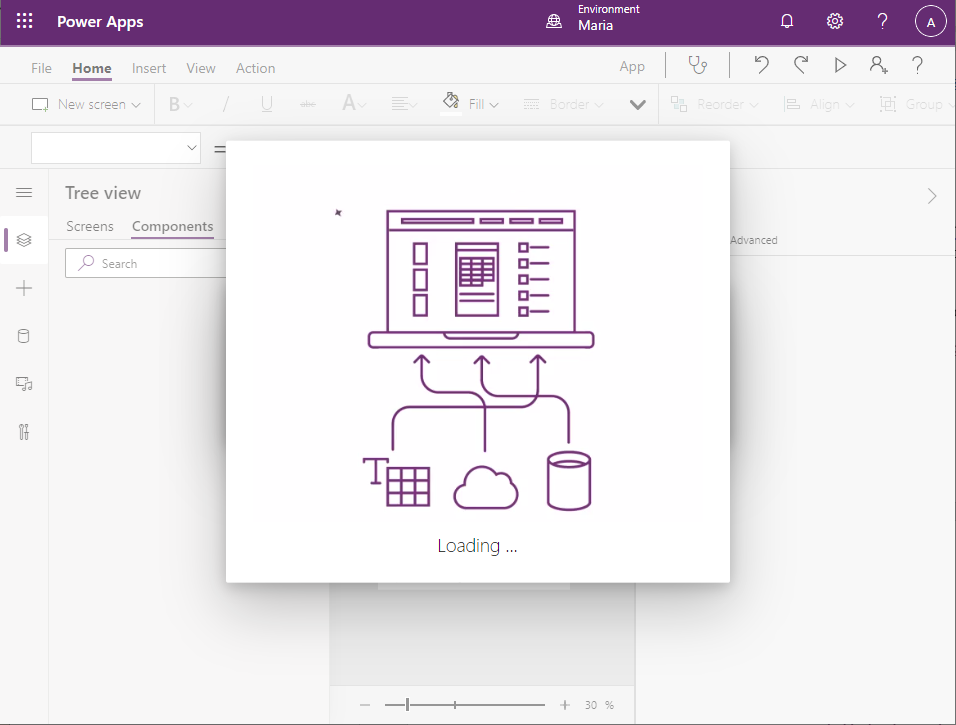
Task: Open the text alignment dropdown
Action: click(x=404, y=104)
